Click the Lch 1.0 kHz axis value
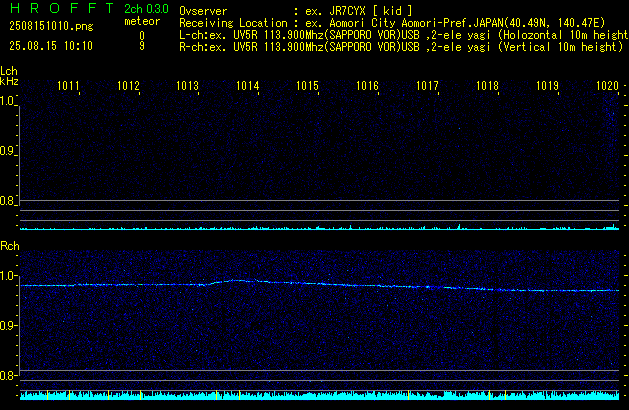The image size is (629, 410). [x=7, y=101]
